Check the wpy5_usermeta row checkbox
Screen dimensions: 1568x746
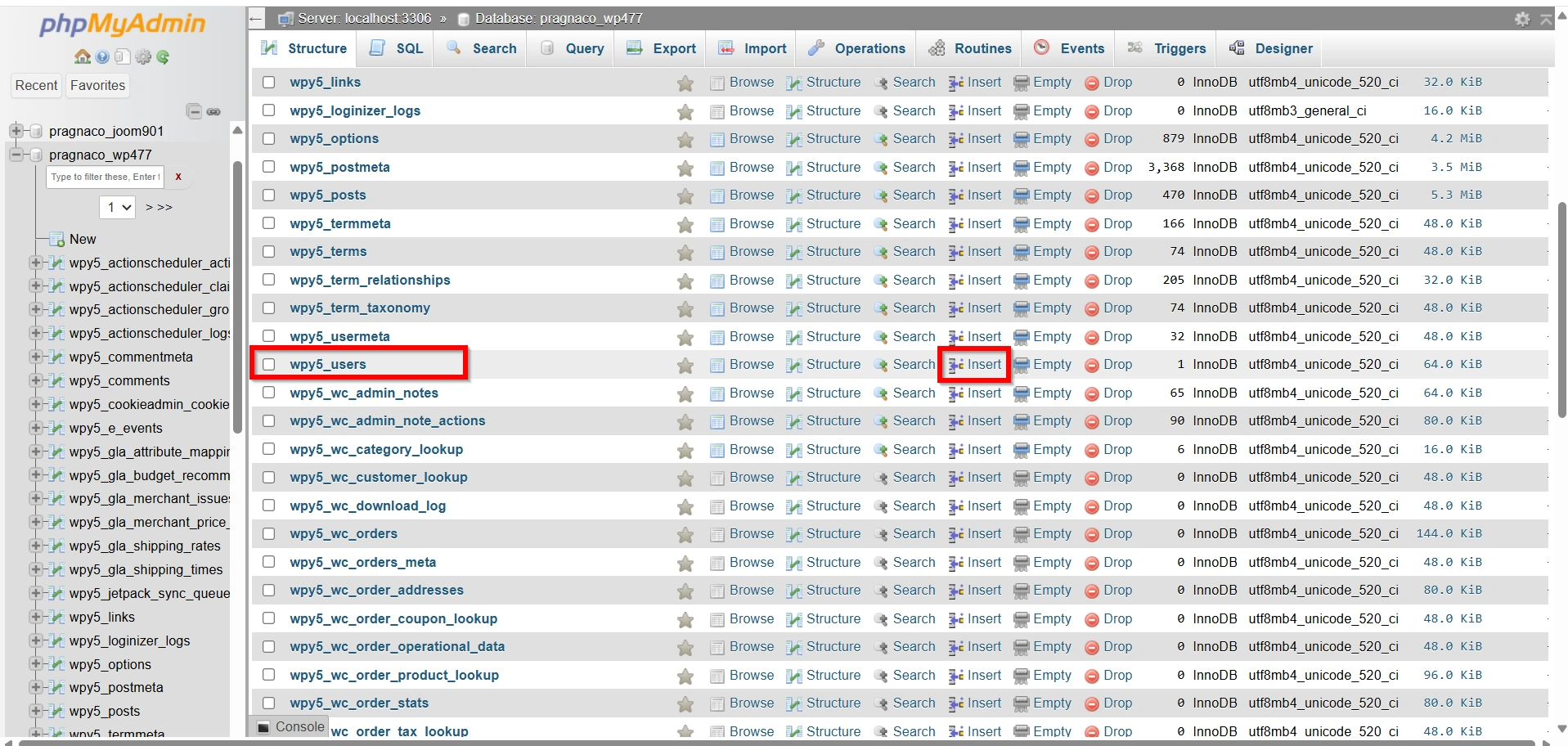point(268,336)
